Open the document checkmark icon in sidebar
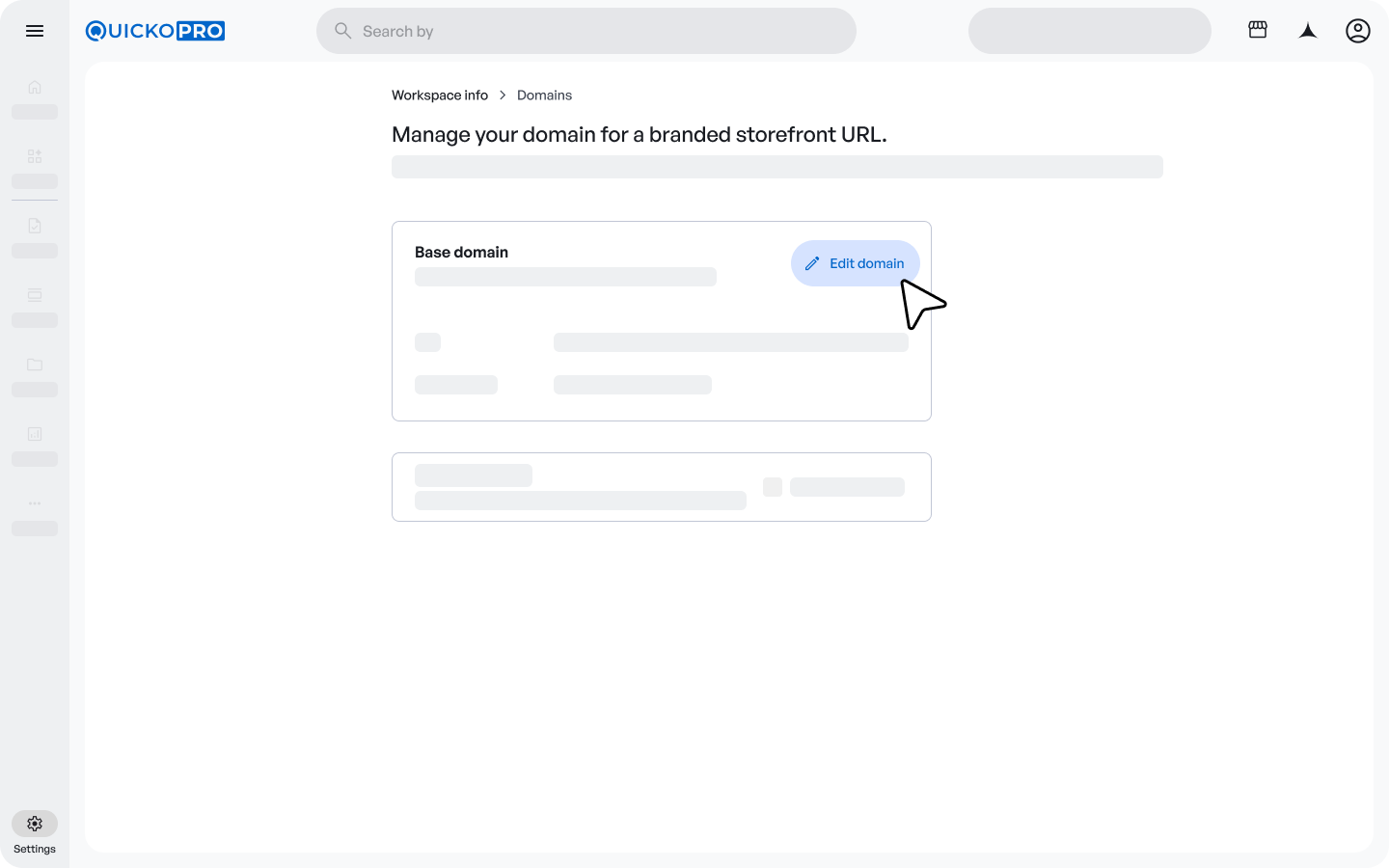 [x=35, y=226]
